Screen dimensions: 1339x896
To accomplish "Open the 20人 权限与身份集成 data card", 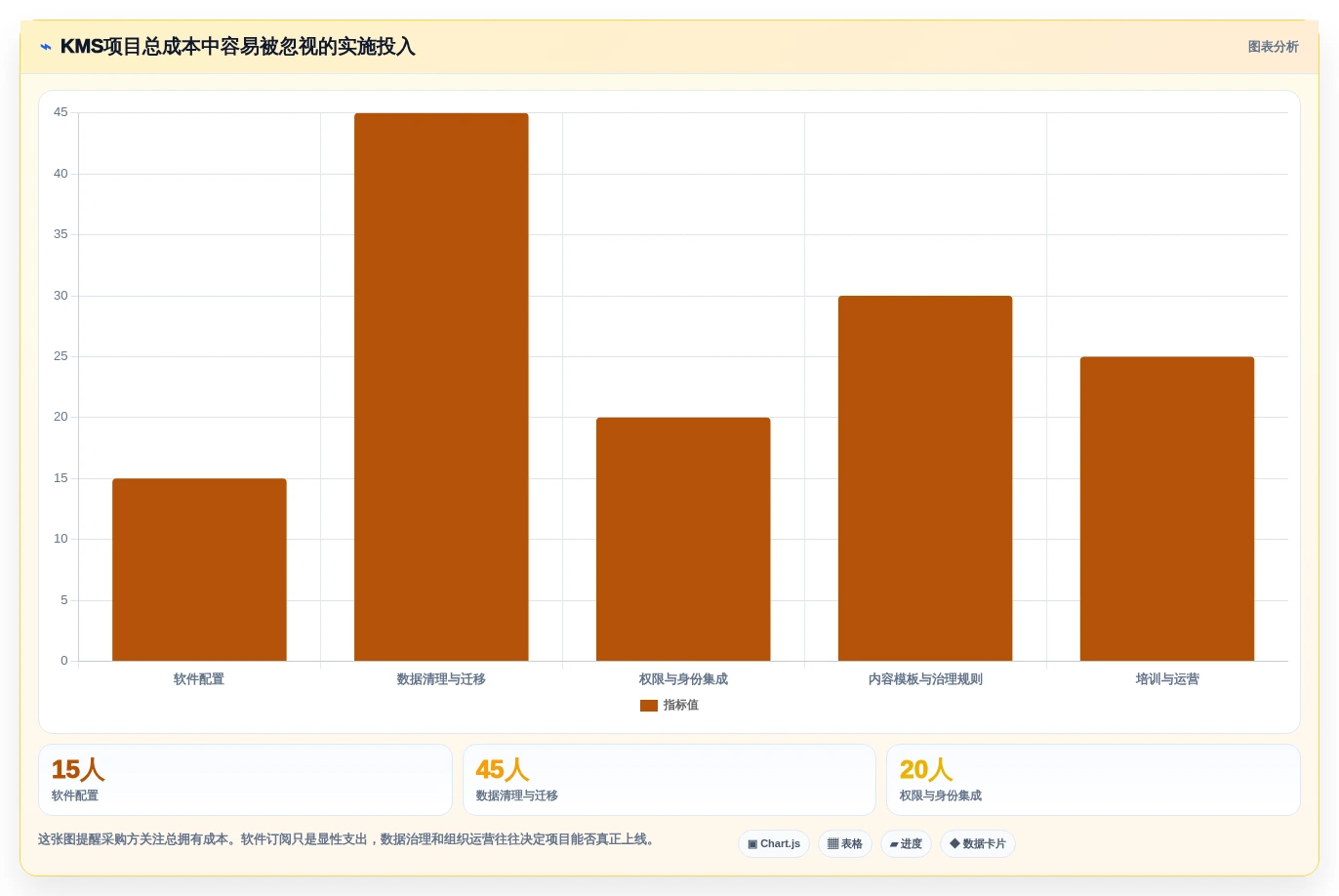I will (1093, 780).
